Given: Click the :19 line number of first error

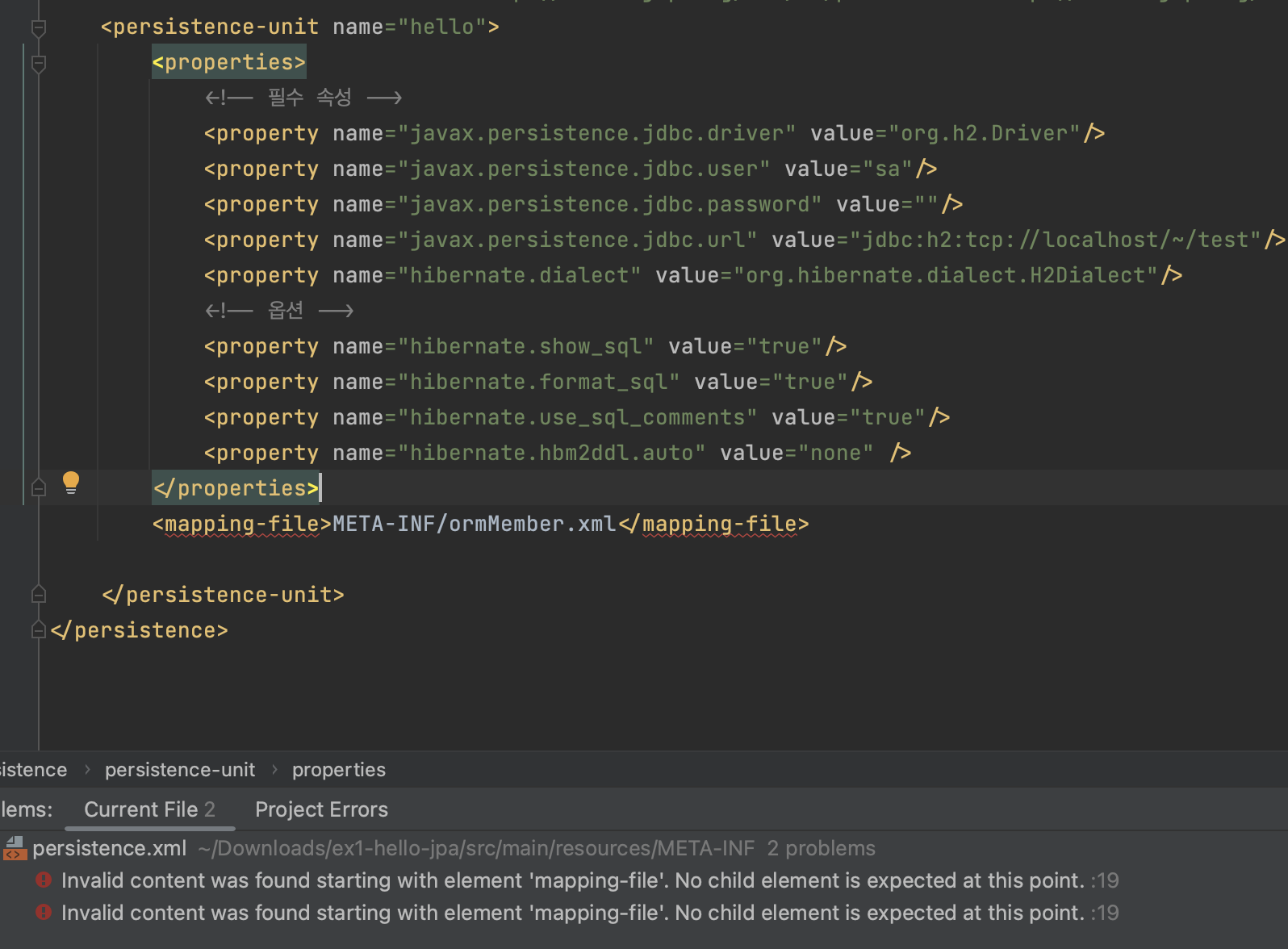Looking at the screenshot, I should [1105, 880].
